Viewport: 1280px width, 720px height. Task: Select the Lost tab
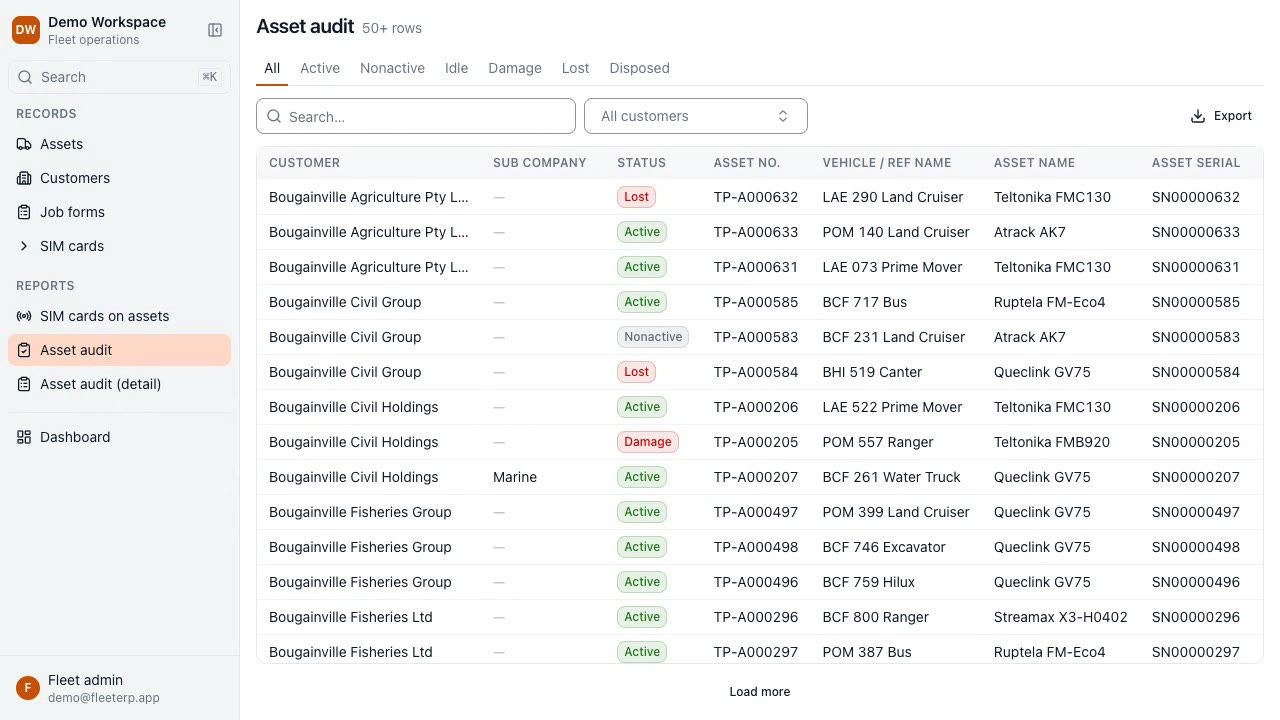pyautogui.click(x=575, y=68)
